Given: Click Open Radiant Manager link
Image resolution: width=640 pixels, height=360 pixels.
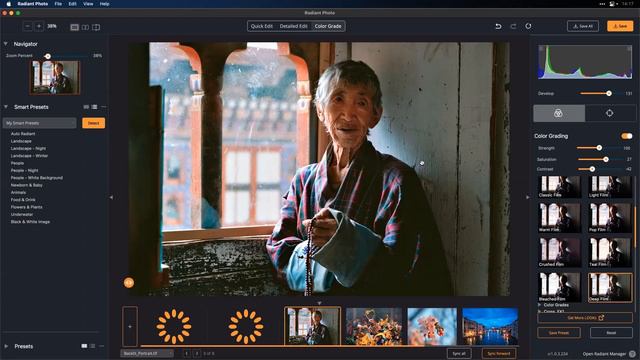Looking at the screenshot, I should (x=604, y=354).
